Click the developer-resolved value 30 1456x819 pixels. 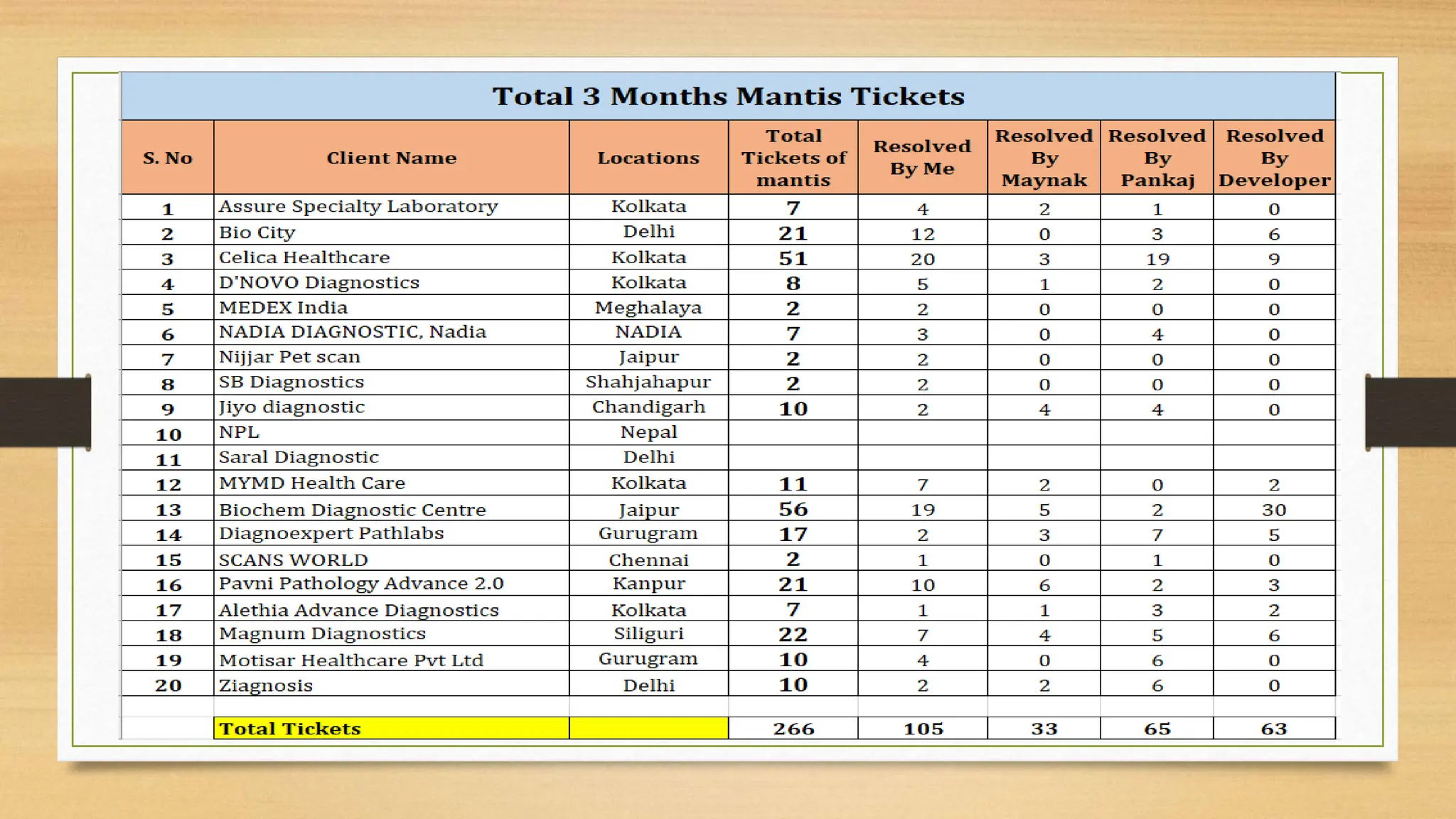coord(1274,510)
